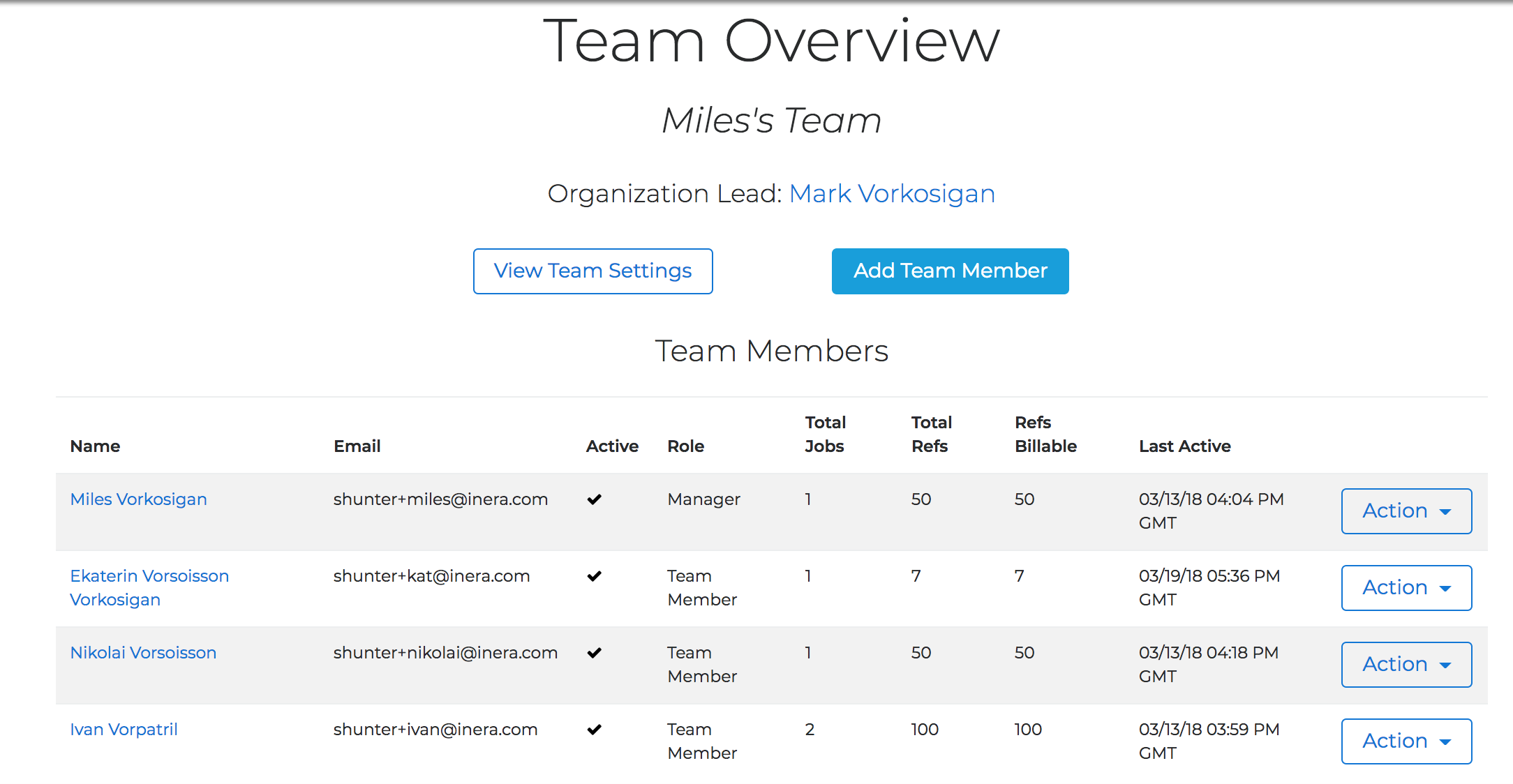Screen dimensions: 1513x784
Task: Select email shunter+kat@inera.com
Action: point(431,576)
